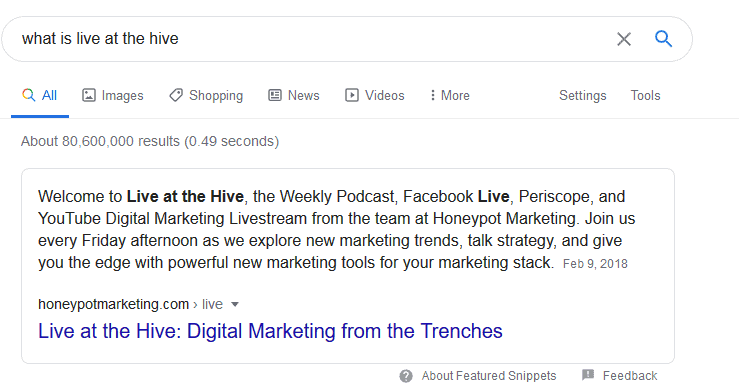Click the Tools button

[645, 96]
